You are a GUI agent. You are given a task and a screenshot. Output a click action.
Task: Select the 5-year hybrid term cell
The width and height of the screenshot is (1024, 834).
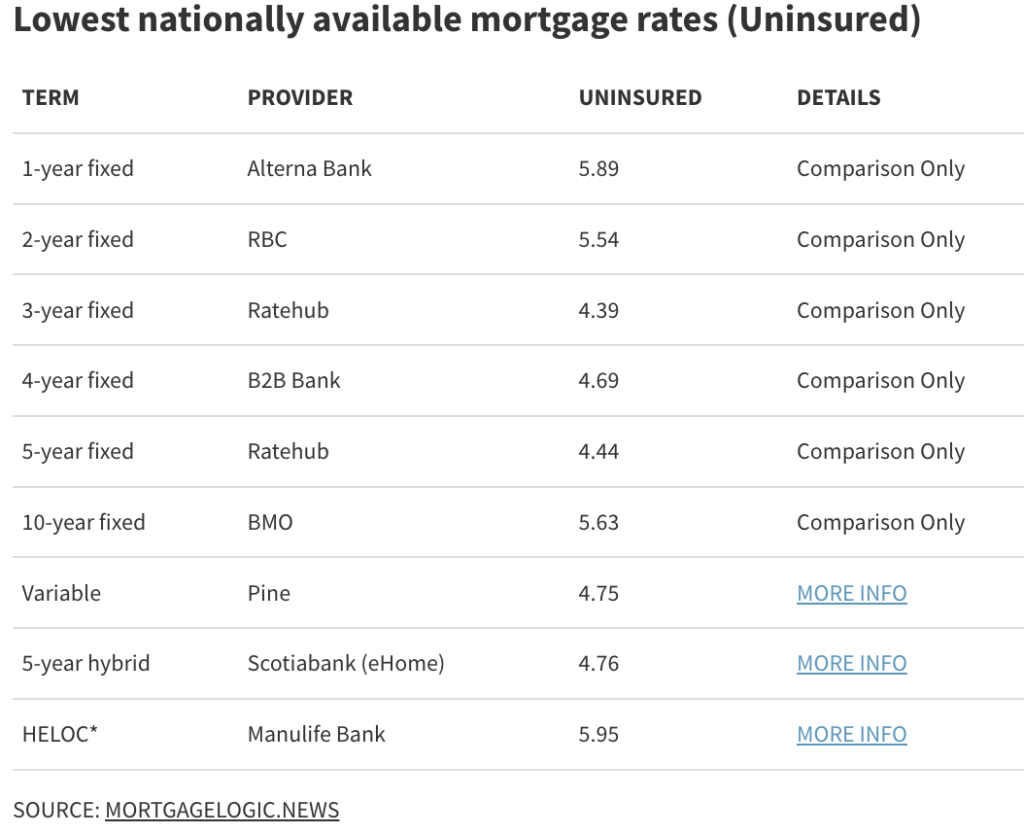pyautogui.click(x=86, y=663)
